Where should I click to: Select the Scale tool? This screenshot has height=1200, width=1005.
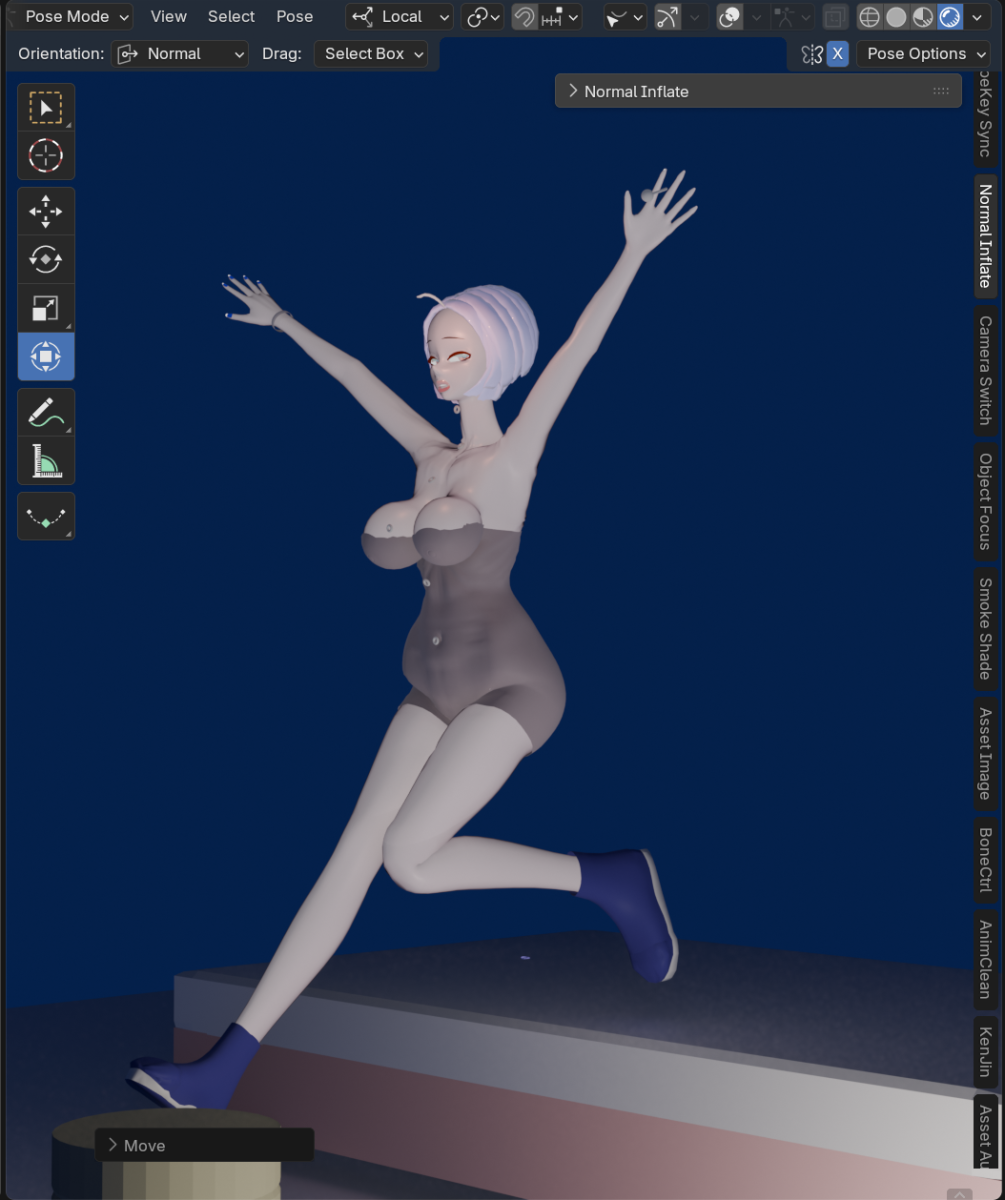pyautogui.click(x=46, y=309)
